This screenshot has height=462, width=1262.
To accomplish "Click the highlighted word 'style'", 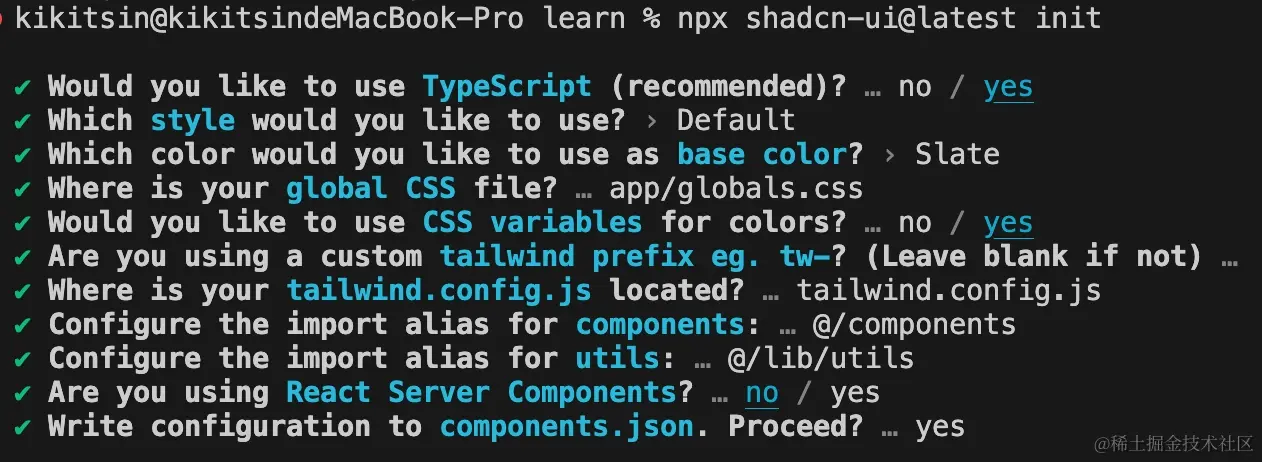I will [x=192, y=121].
